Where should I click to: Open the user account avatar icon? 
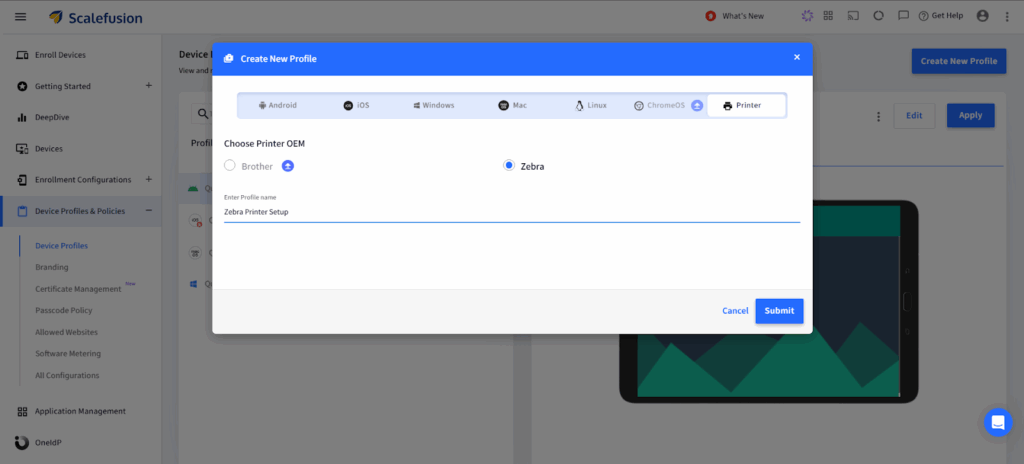click(982, 16)
